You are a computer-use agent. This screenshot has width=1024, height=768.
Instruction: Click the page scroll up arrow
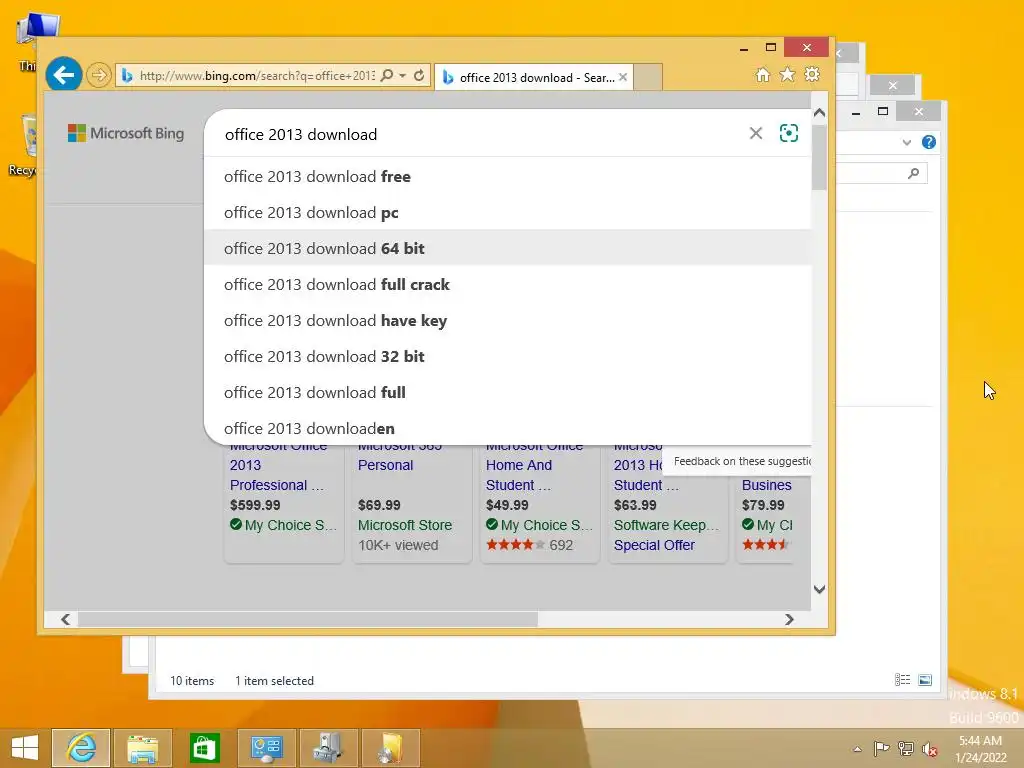pos(820,113)
